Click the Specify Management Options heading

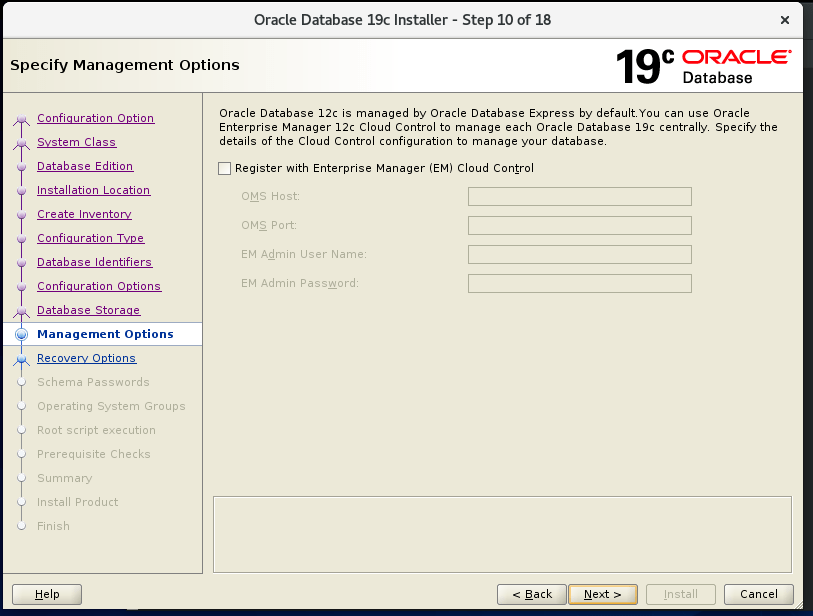pos(124,65)
